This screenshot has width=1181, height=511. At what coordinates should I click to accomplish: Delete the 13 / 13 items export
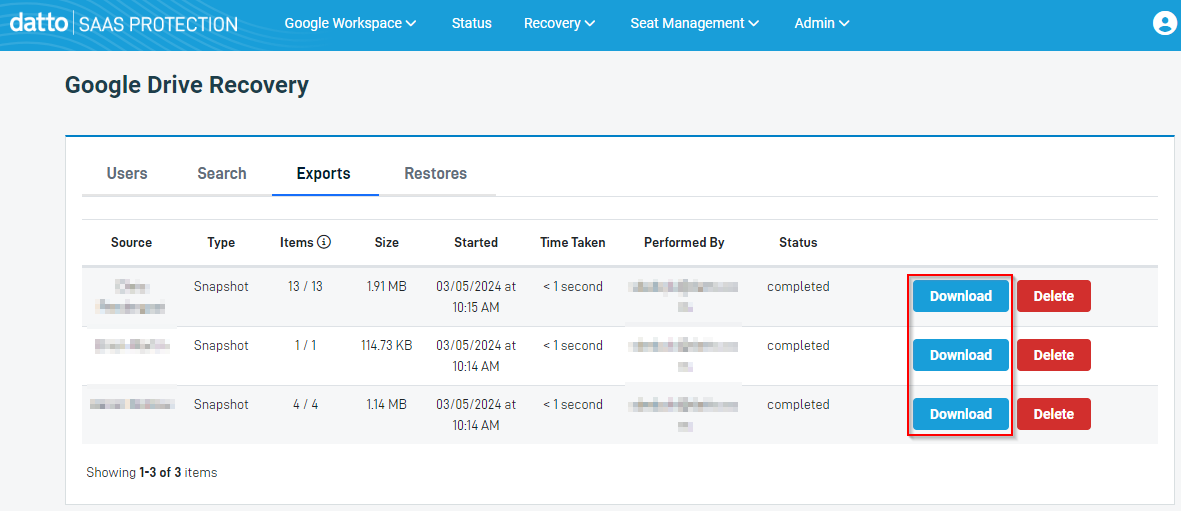[1054, 296]
